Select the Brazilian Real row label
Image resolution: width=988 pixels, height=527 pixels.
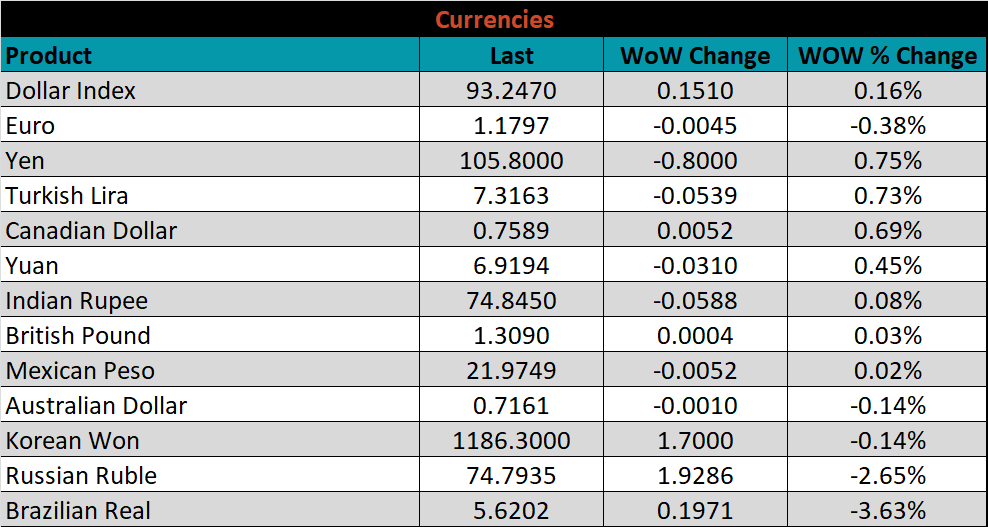tap(79, 510)
